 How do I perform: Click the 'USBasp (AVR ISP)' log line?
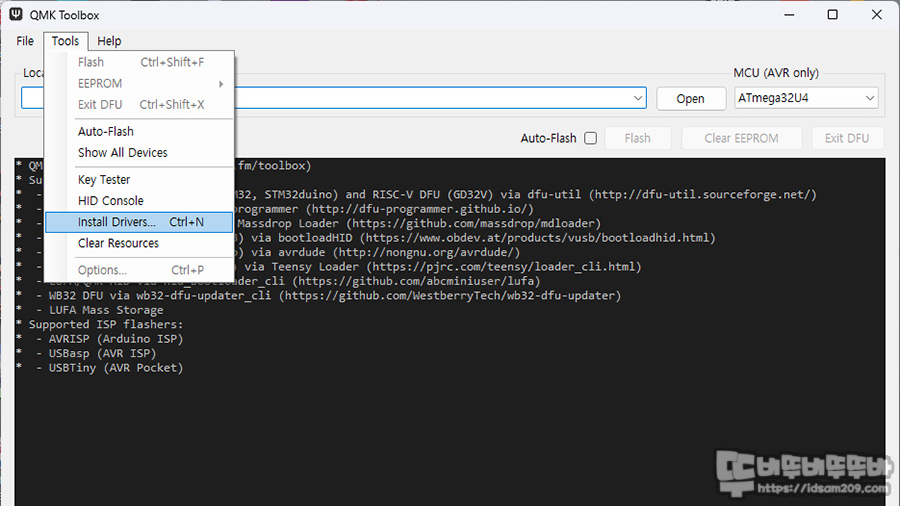[102, 353]
